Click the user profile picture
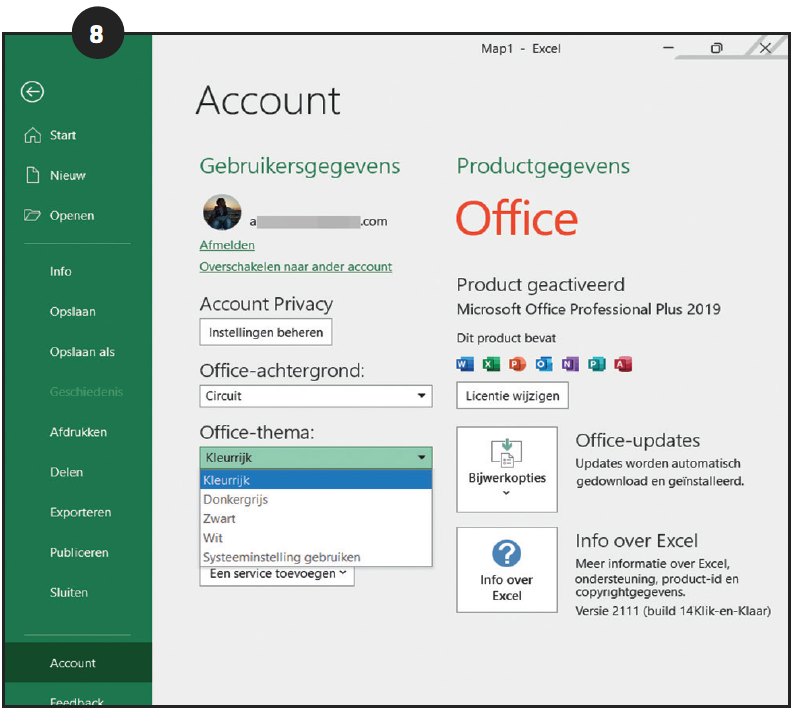The height and width of the screenshot is (719, 799). [x=222, y=212]
